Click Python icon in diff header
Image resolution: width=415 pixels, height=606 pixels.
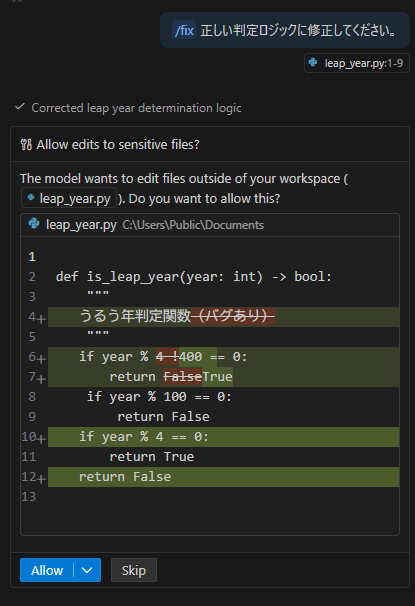point(34,224)
